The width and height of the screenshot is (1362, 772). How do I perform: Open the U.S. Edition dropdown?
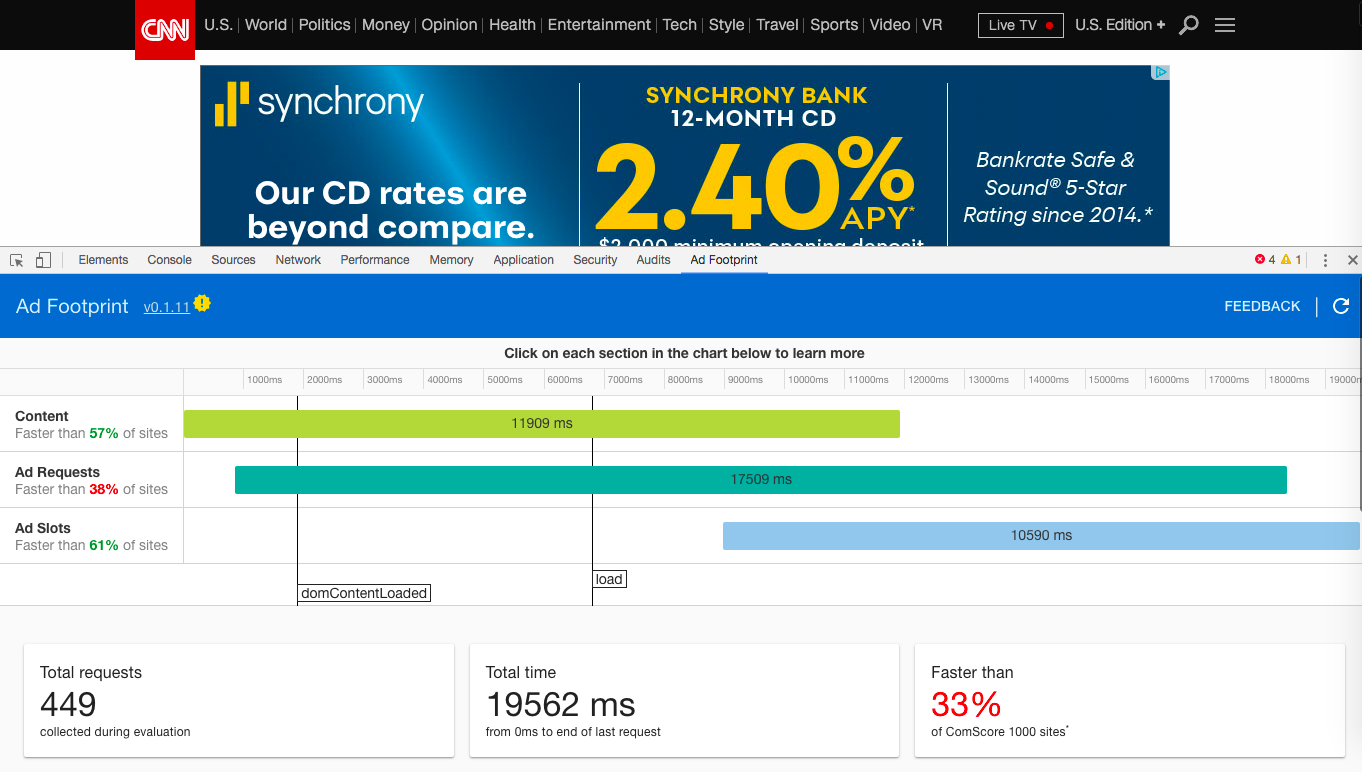coord(1120,25)
